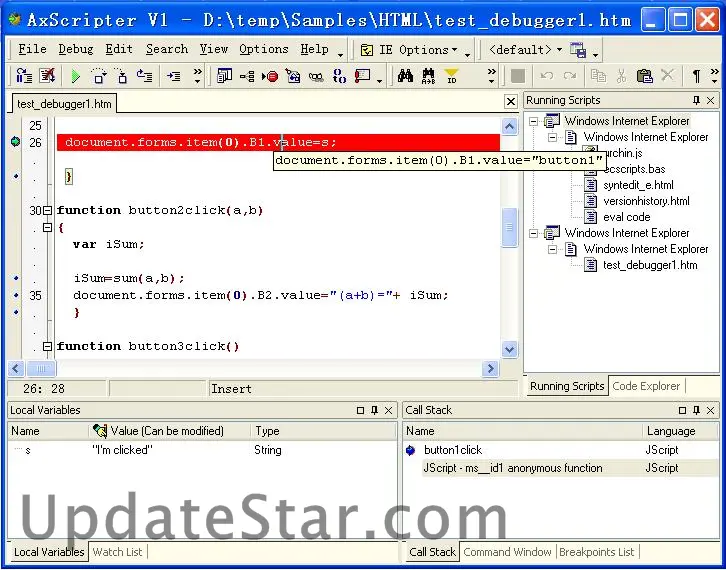Click the stacked windows toolbar icon
Image resolution: width=726 pixels, height=570 pixels.
point(224,76)
